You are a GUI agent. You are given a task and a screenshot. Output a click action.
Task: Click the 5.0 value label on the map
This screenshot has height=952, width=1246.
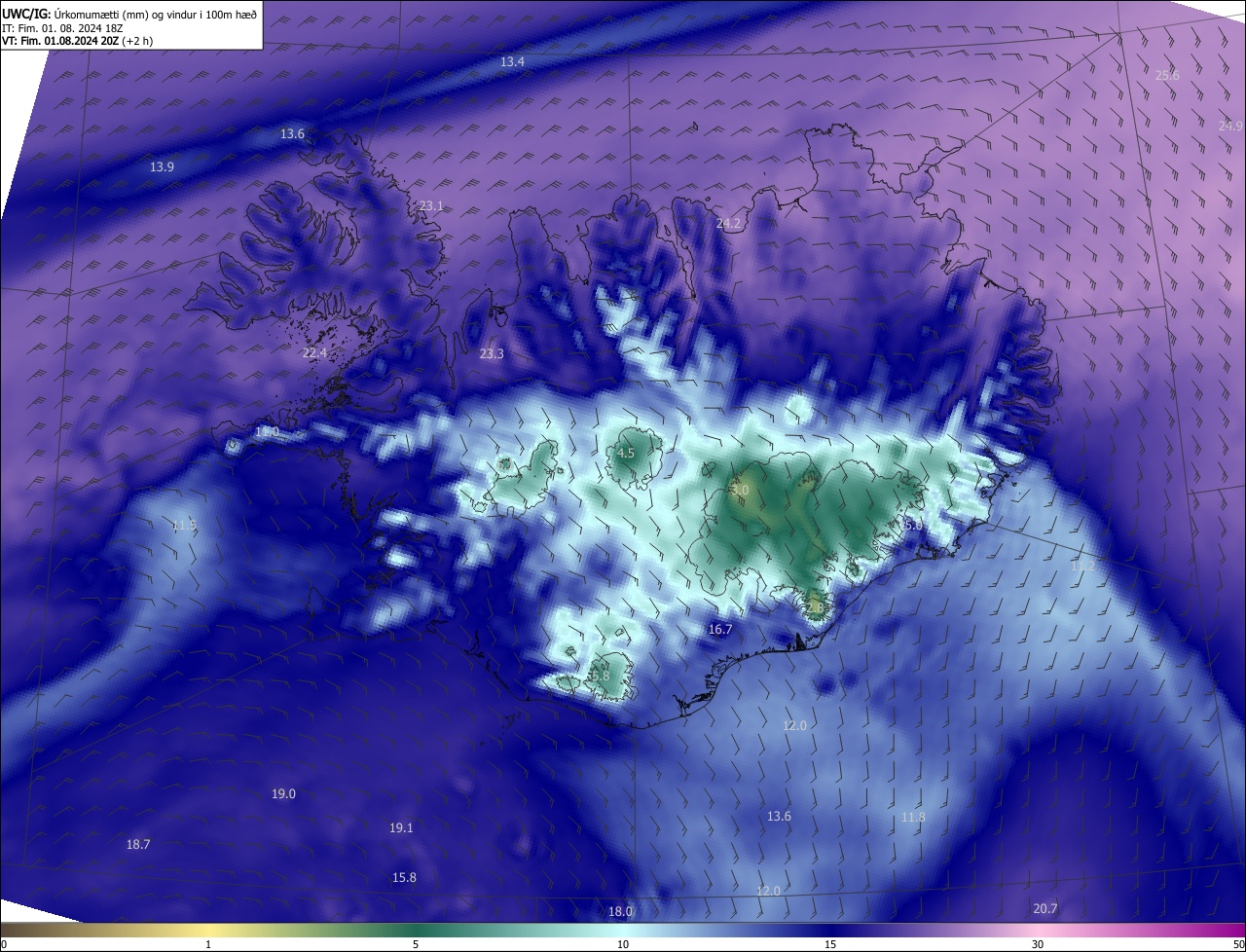tap(913, 525)
